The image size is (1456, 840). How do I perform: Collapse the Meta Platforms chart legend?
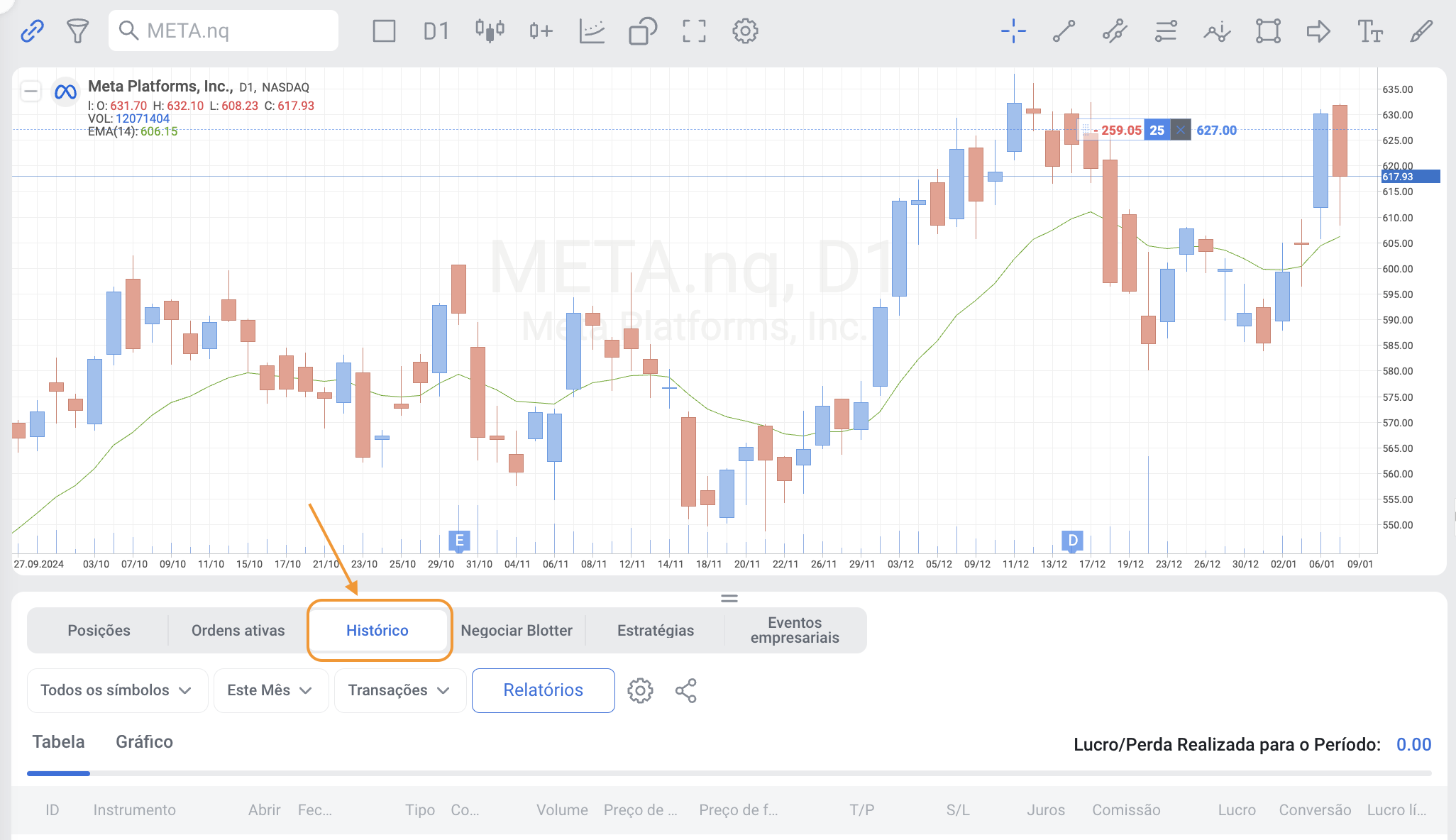click(31, 91)
